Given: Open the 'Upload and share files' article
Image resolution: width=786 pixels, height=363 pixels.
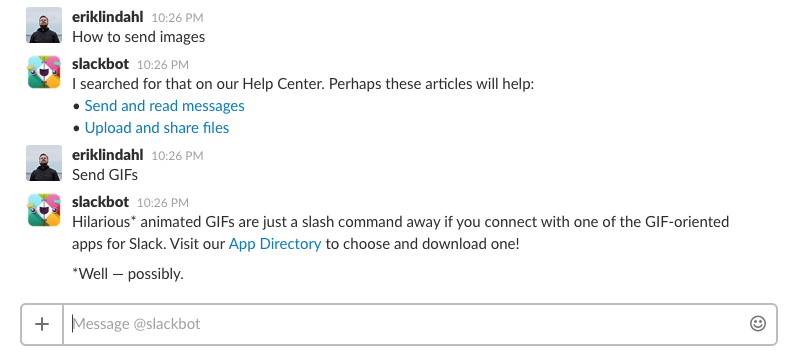Looking at the screenshot, I should 157,128.
